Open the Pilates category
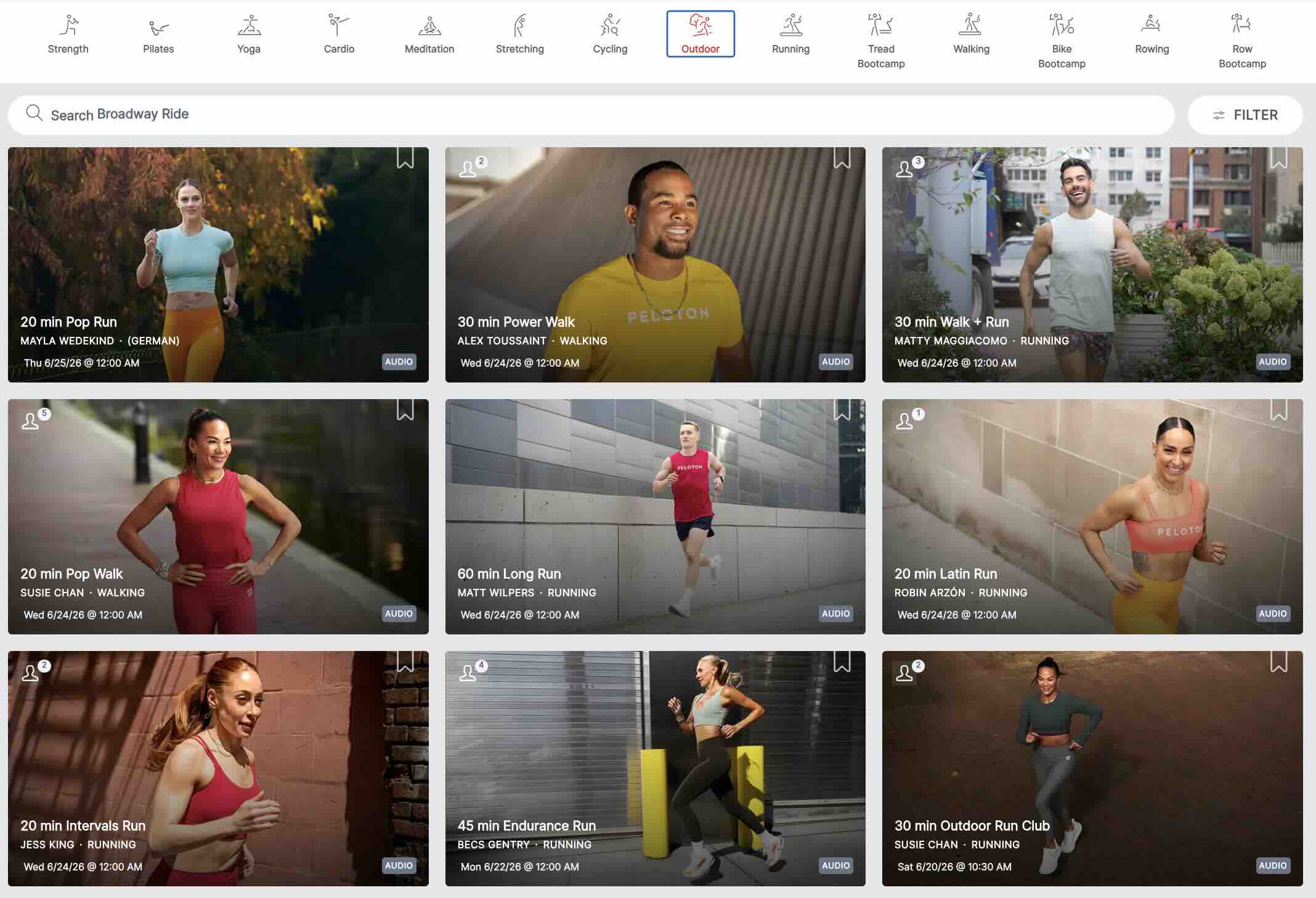1316x898 pixels. pos(158,34)
